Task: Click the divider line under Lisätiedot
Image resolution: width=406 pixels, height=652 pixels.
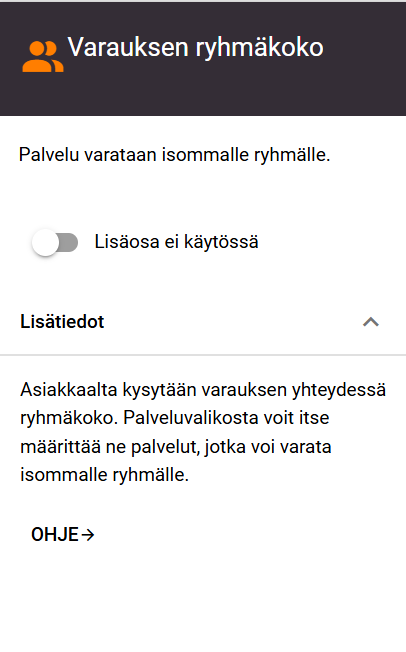Action: click(x=203, y=355)
